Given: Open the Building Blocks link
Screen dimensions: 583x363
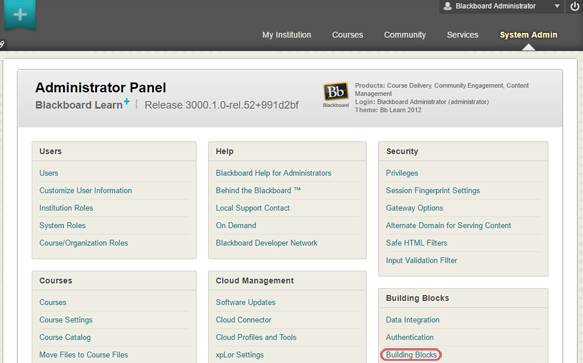Looking at the screenshot, I should pyautogui.click(x=411, y=355).
